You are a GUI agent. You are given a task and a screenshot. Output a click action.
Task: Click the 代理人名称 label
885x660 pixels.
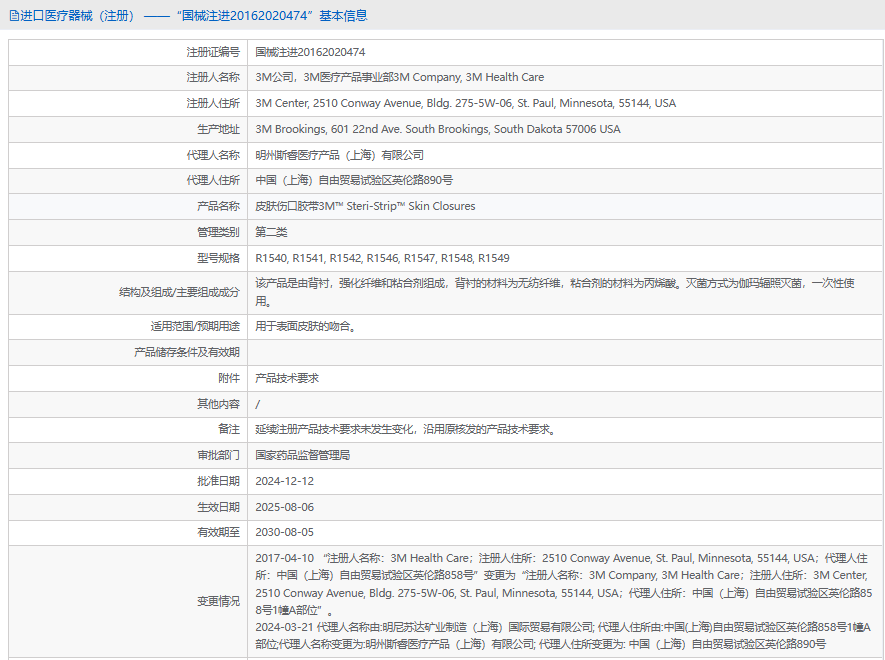click(x=213, y=155)
